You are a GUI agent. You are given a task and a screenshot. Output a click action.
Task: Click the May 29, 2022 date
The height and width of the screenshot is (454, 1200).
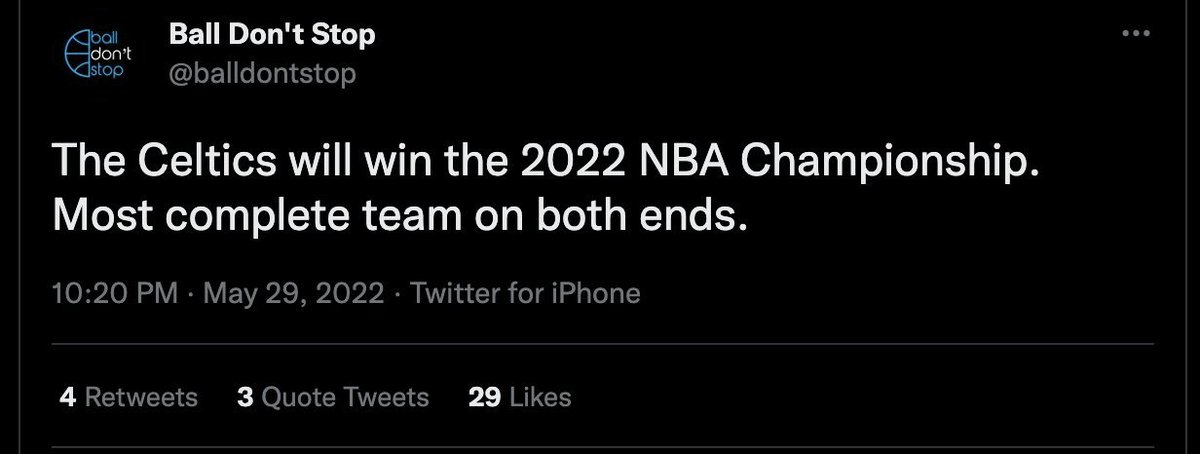pyautogui.click(x=296, y=294)
